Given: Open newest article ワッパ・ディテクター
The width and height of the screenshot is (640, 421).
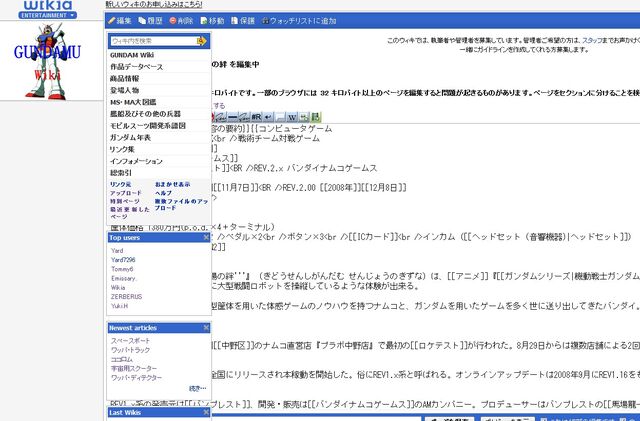Looking at the screenshot, I should click(x=136, y=378).
